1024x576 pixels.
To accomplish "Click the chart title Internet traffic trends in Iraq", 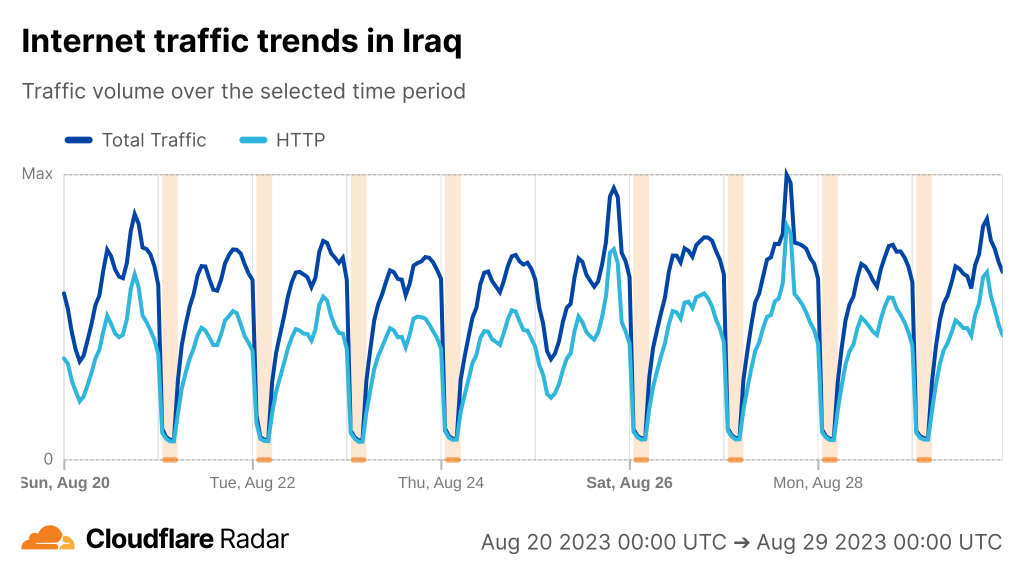I will (241, 42).
